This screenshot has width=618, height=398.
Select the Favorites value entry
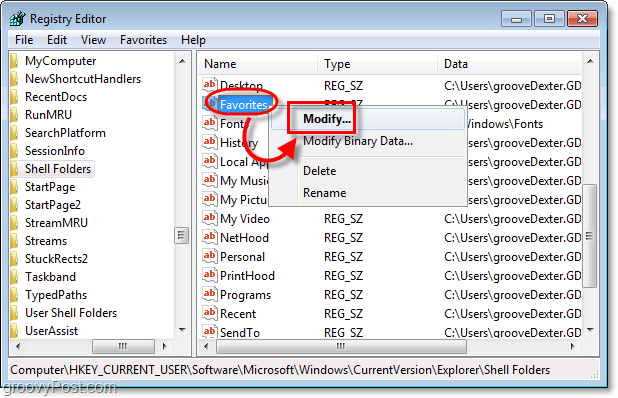click(244, 104)
